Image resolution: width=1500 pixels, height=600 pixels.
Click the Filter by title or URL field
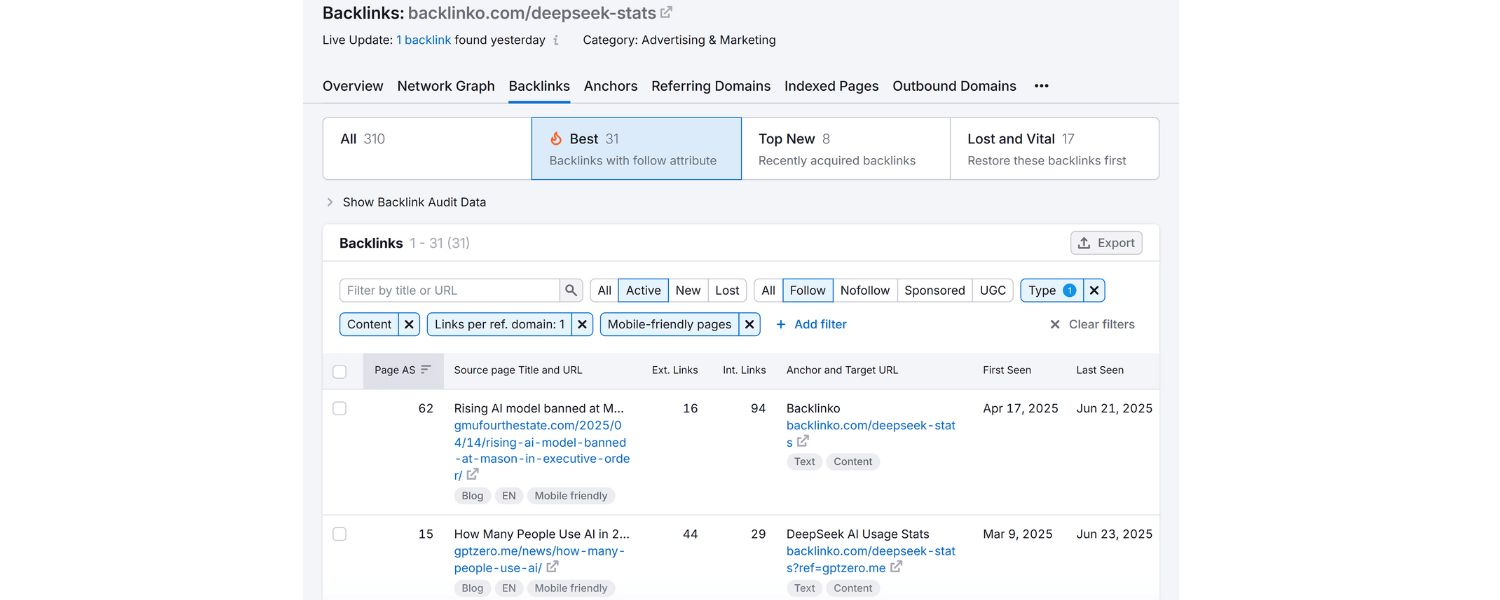coord(445,290)
